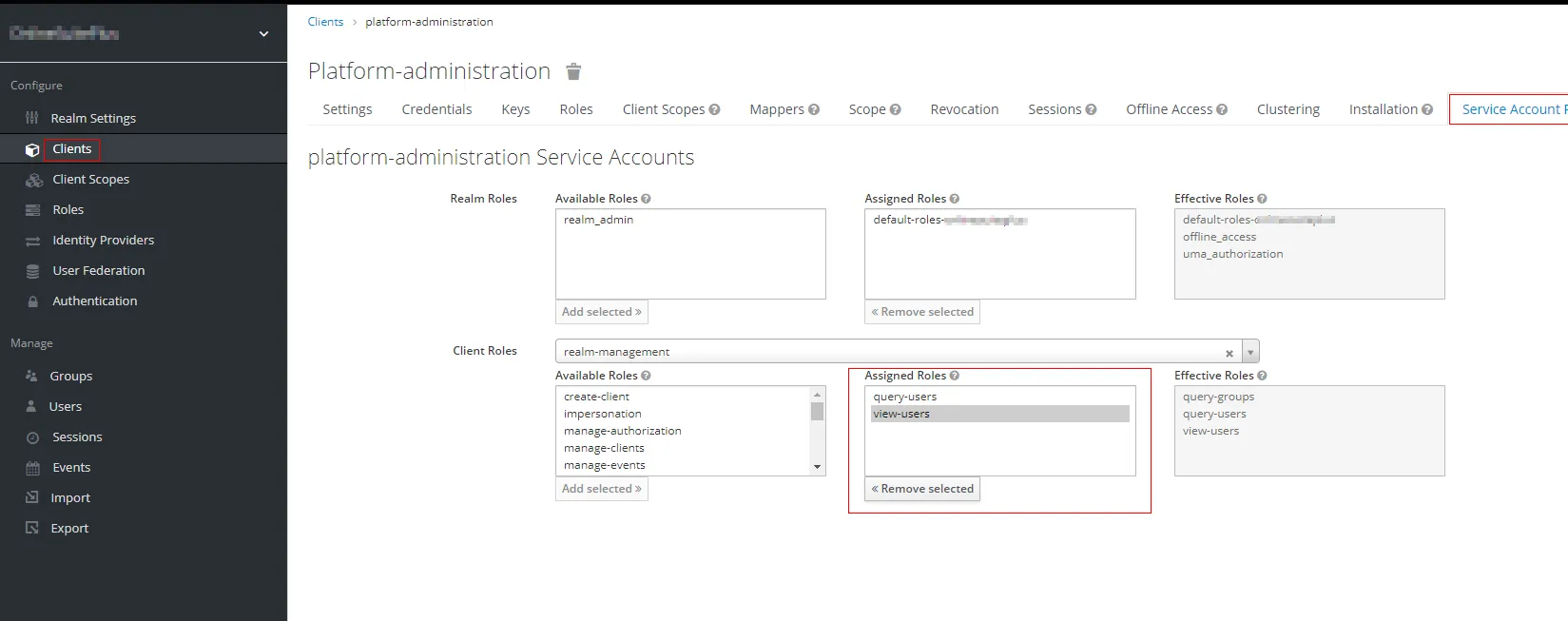This screenshot has width=1568, height=621.
Task: Click the Client Scopes sidebar icon
Action: tap(34, 180)
